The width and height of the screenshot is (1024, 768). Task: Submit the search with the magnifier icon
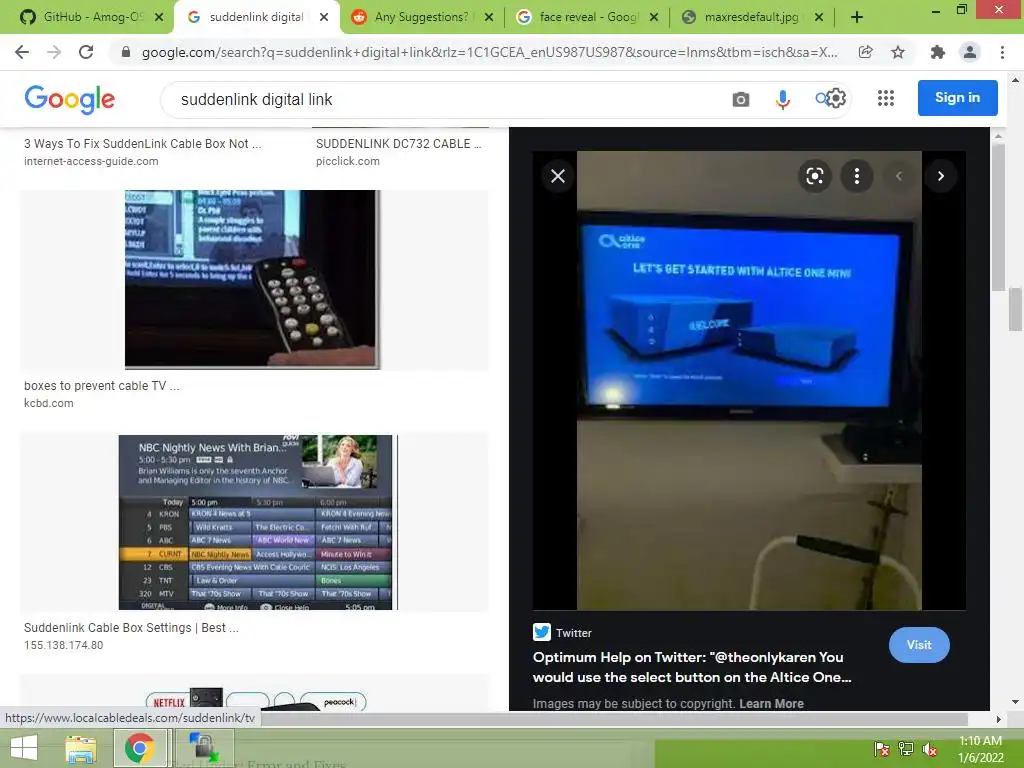tap(822, 99)
